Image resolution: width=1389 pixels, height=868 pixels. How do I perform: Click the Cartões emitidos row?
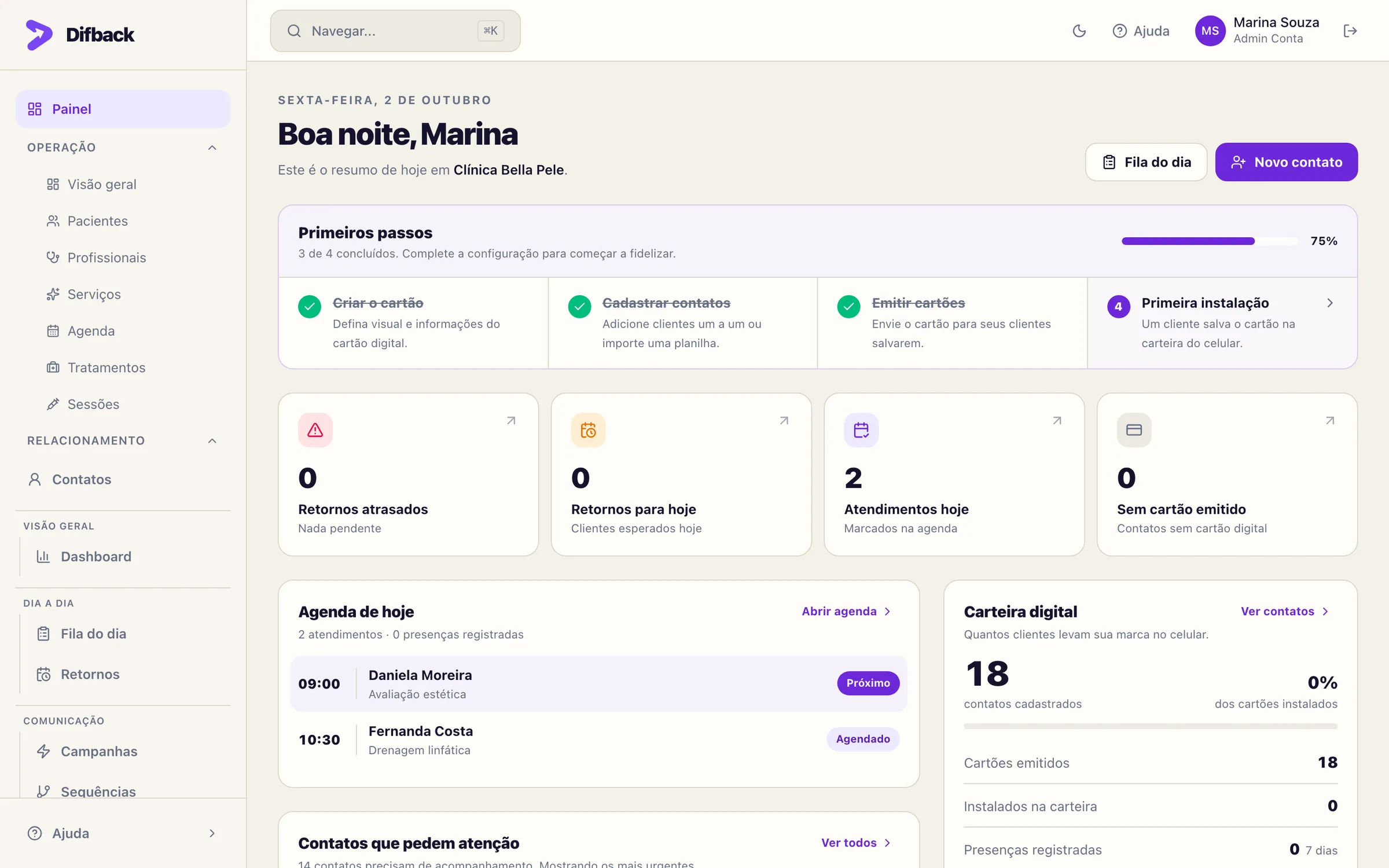pos(1151,763)
